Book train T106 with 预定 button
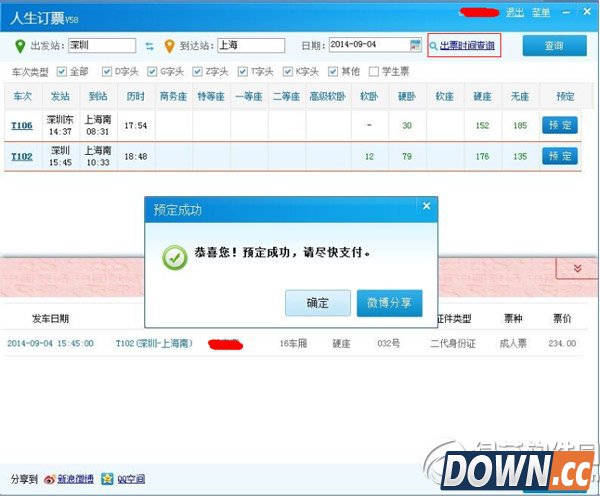This screenshot has height=496, width=600. click(x=559, y=125)
